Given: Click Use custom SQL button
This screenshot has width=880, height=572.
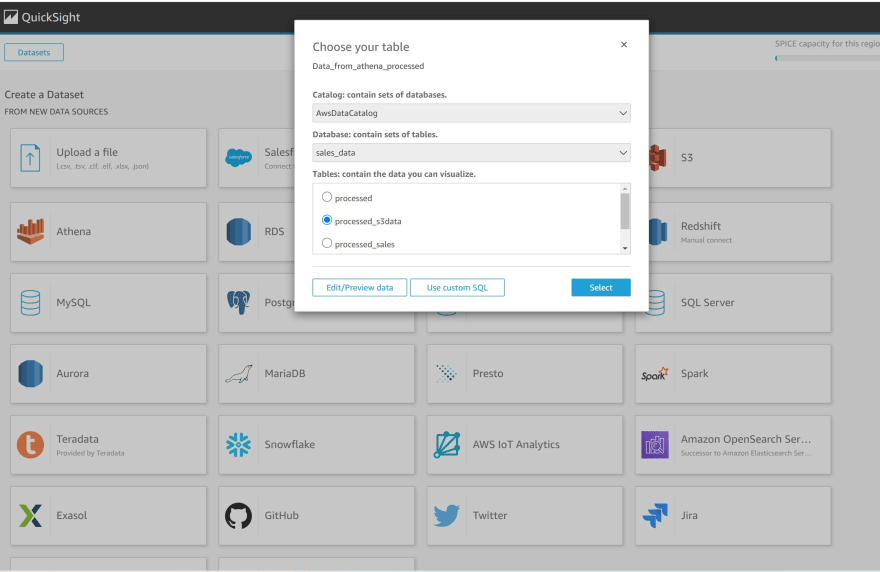Looking at the screenshot, I should [x=457, y=287].
